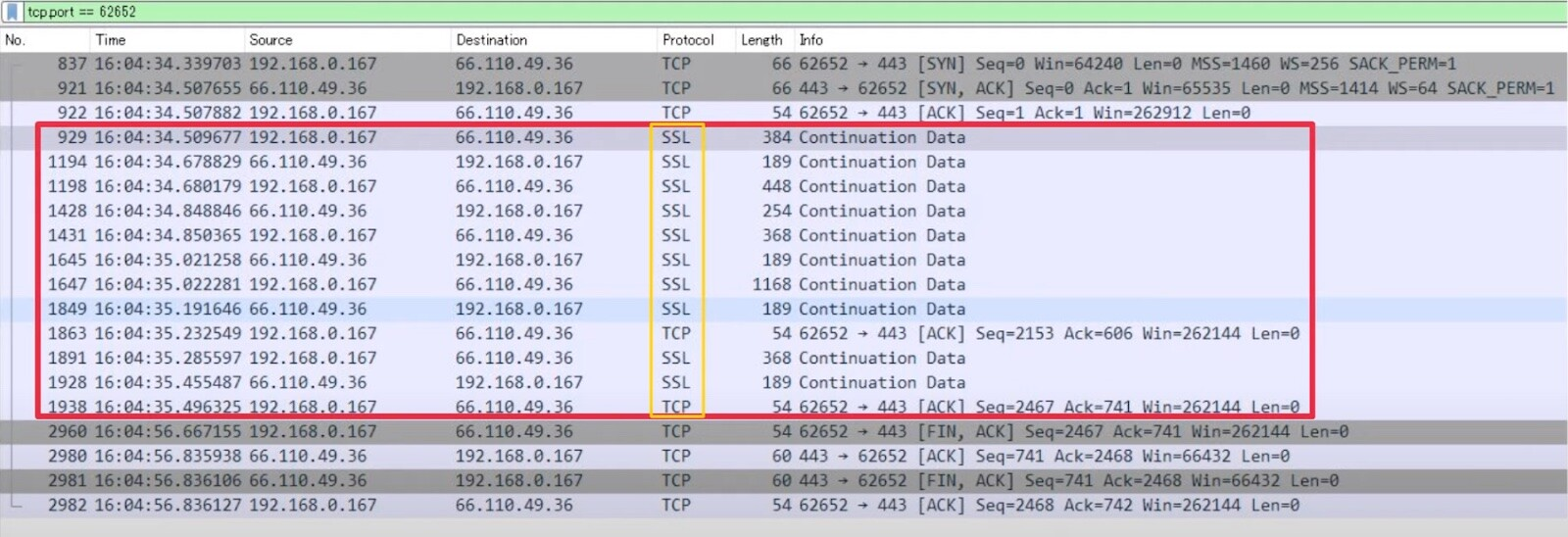Sort by the Time column header

pyautogui.click(x=111, y=40)
